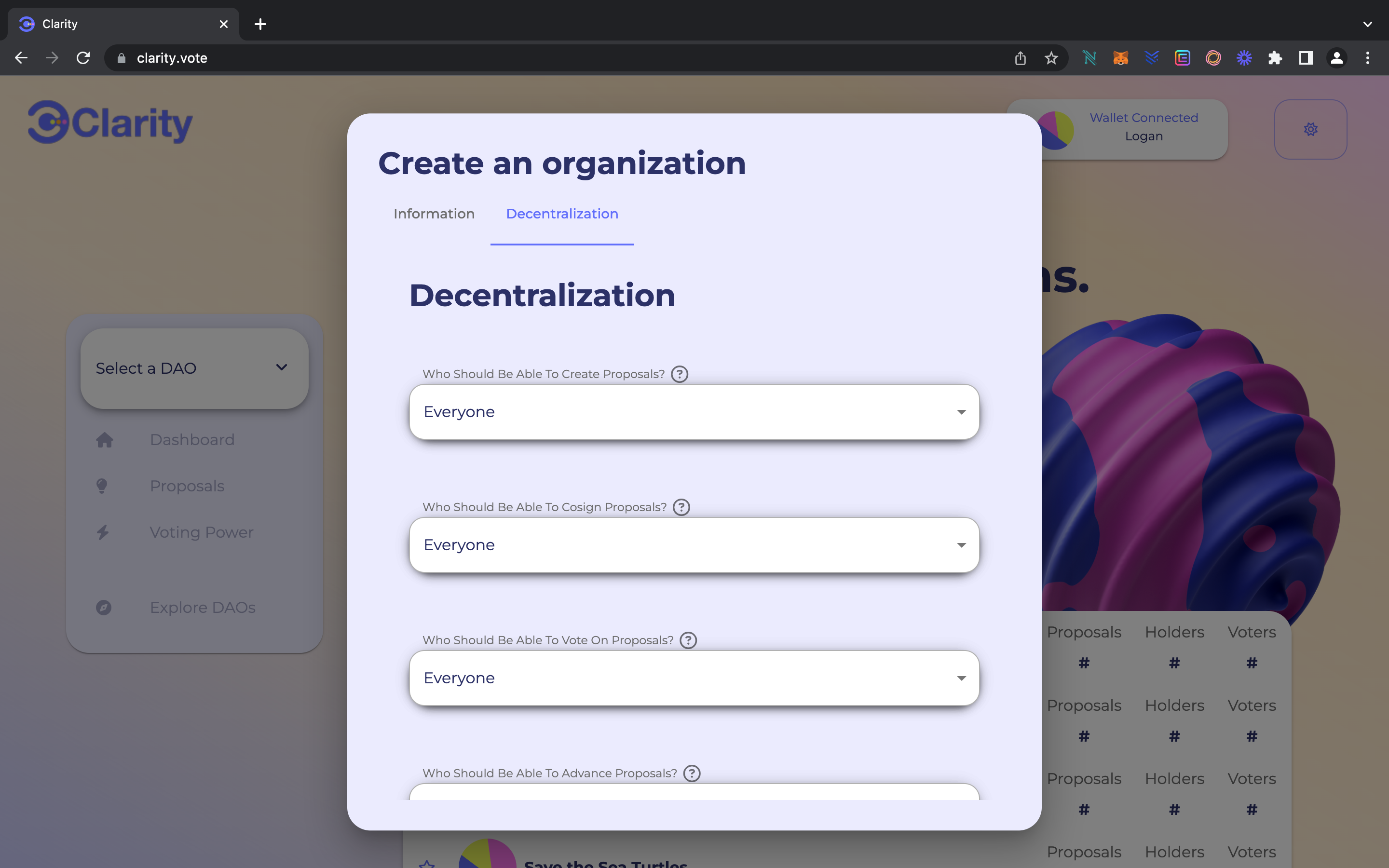Click help icon beside Cosign Proposals question
This screenshot has height=868, width=1389.
coord(681,507)
